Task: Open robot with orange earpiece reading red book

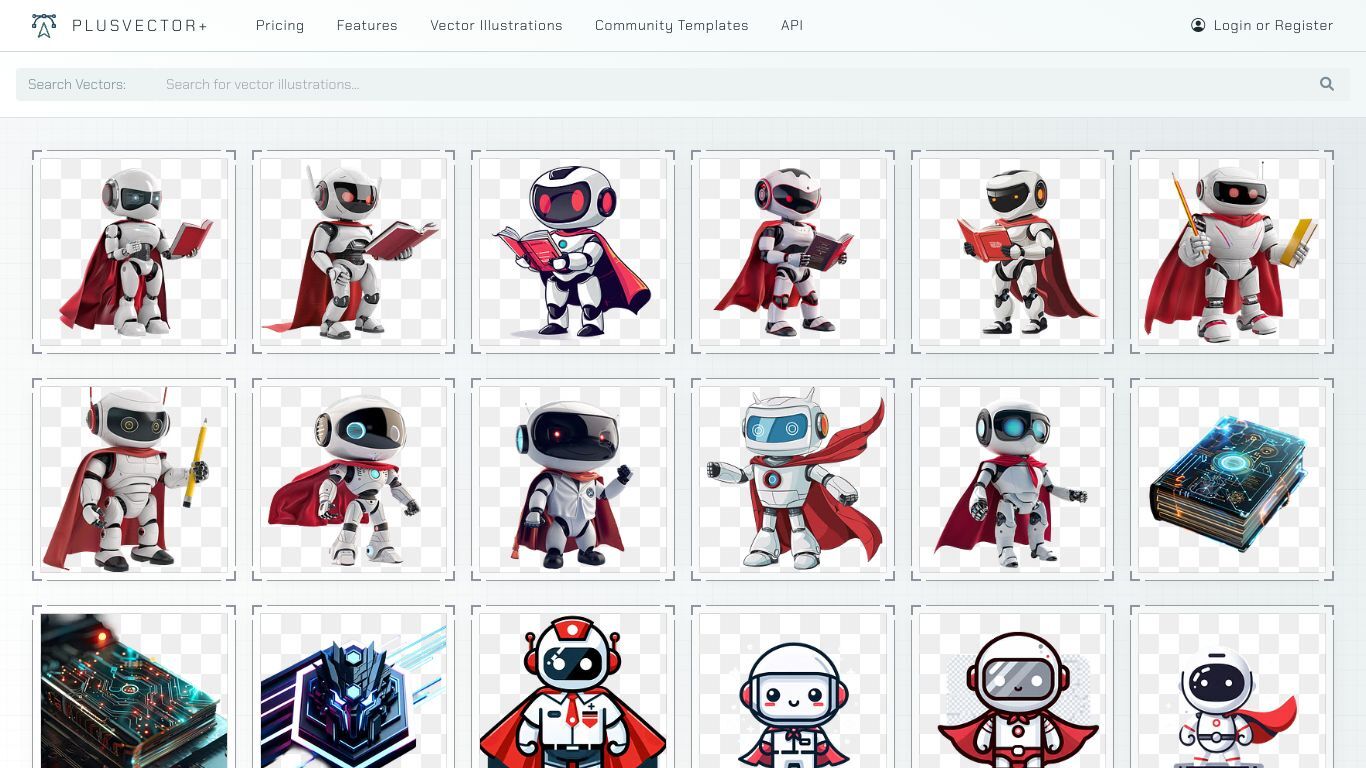Action: click(1012, 252)
